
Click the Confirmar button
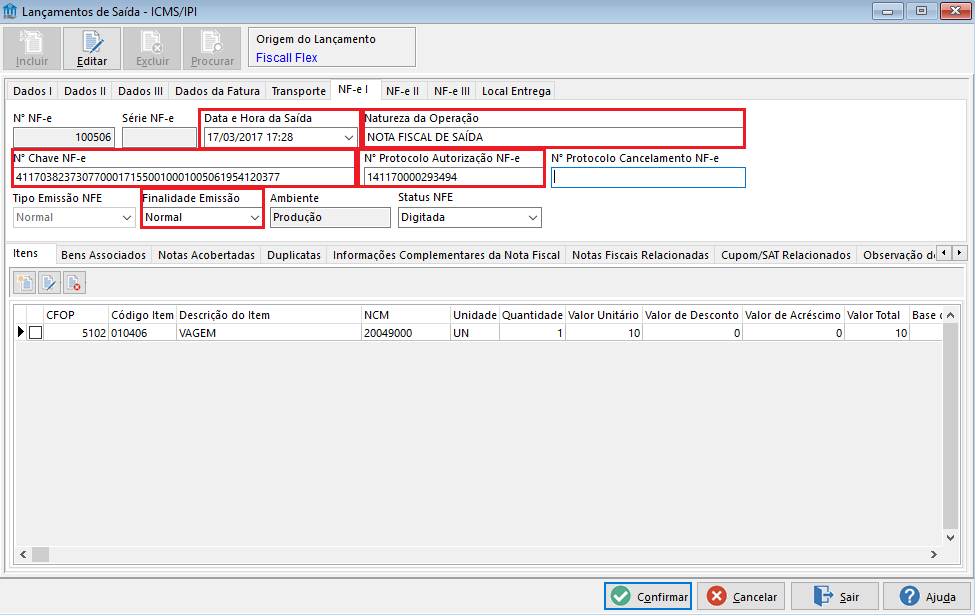click(648, 596)
